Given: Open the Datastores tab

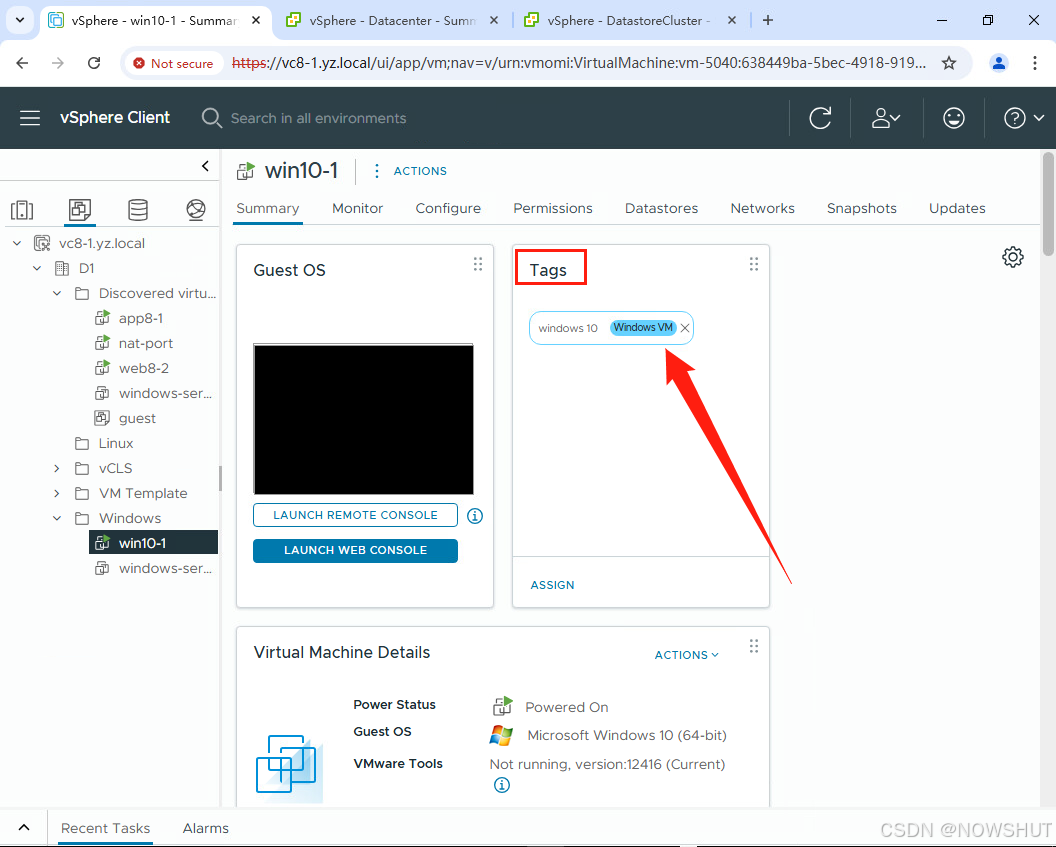Looking at the screenshot, I should point(661,209).
